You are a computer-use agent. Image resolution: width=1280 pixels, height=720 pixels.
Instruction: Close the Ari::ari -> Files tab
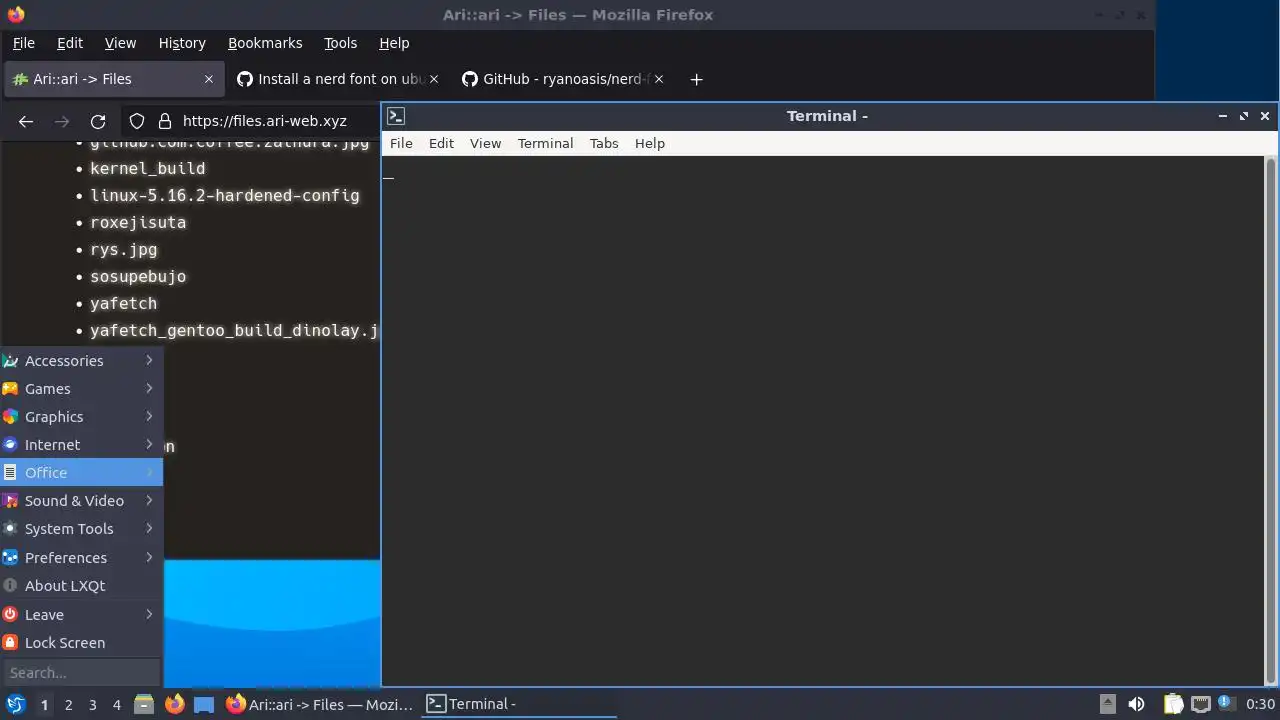[x=209, y=79]
